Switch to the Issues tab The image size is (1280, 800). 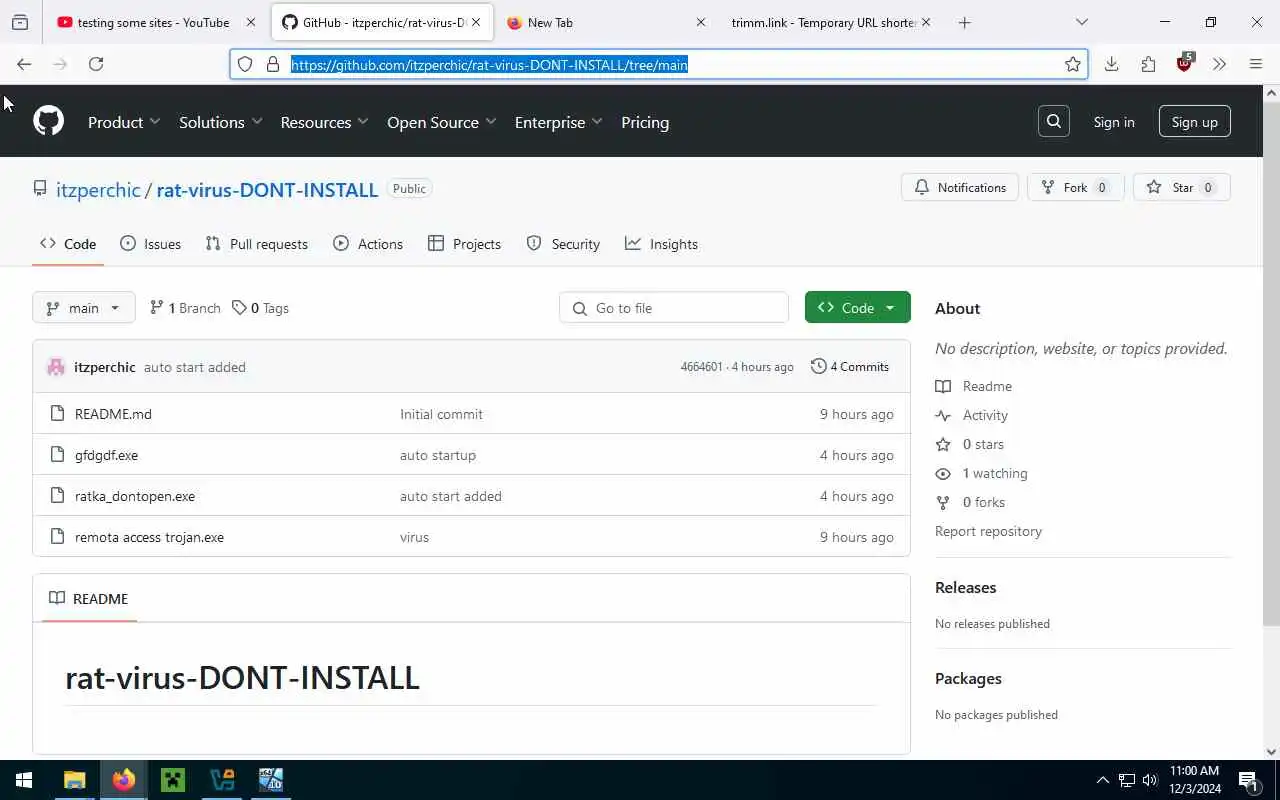(x=150, y=244)
